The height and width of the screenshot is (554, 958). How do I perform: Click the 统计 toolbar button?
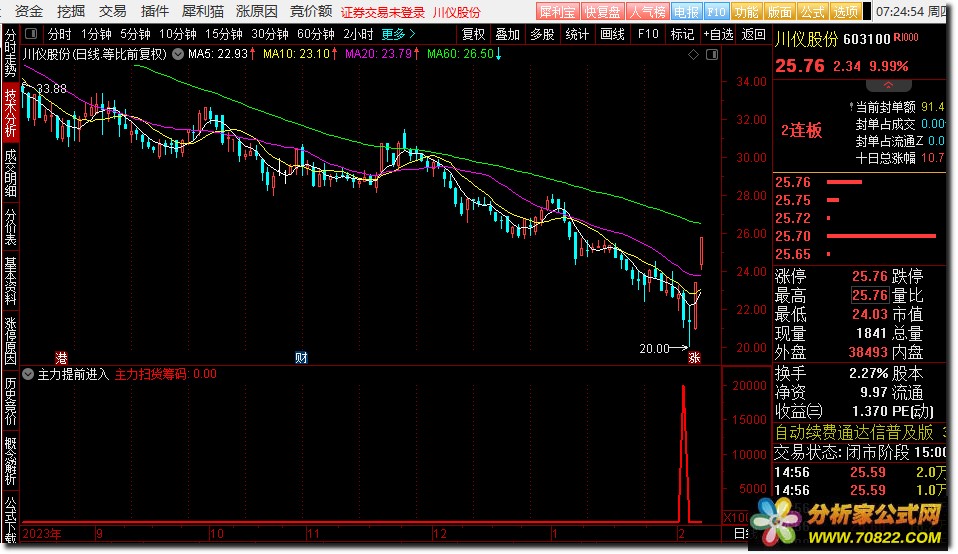(x=577, y=34)
